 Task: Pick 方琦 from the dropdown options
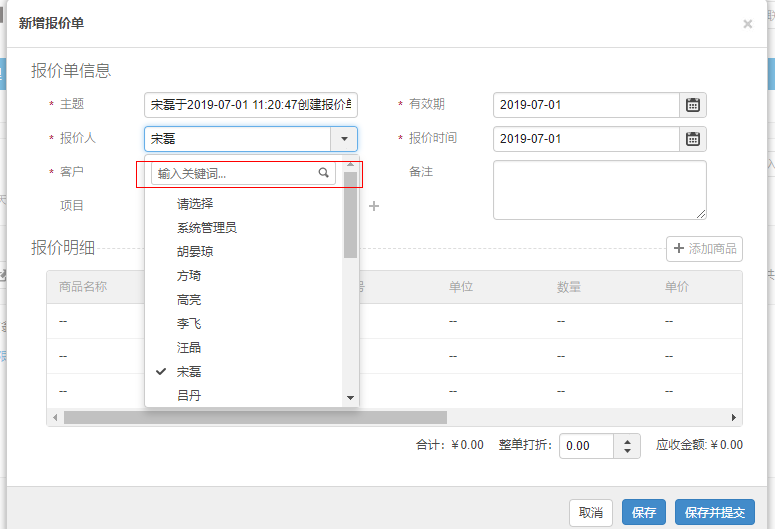pyautogui.click(x=188, y=276)
